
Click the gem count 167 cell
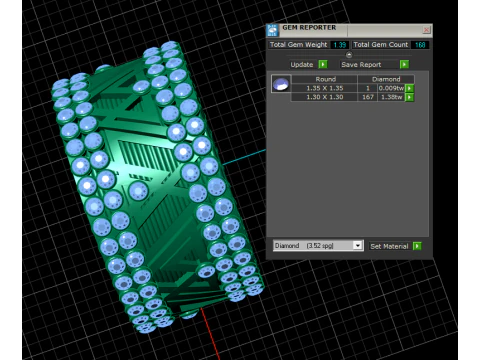367,97
